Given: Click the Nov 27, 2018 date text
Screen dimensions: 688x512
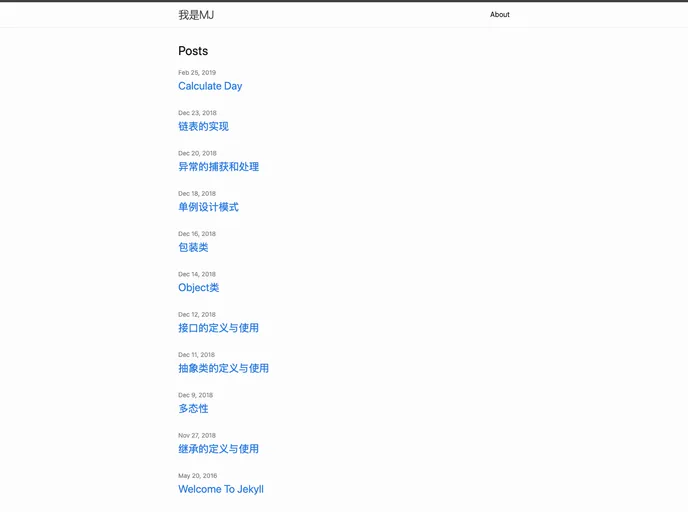Looking at the screenshot, I should [x=197, y=435].
